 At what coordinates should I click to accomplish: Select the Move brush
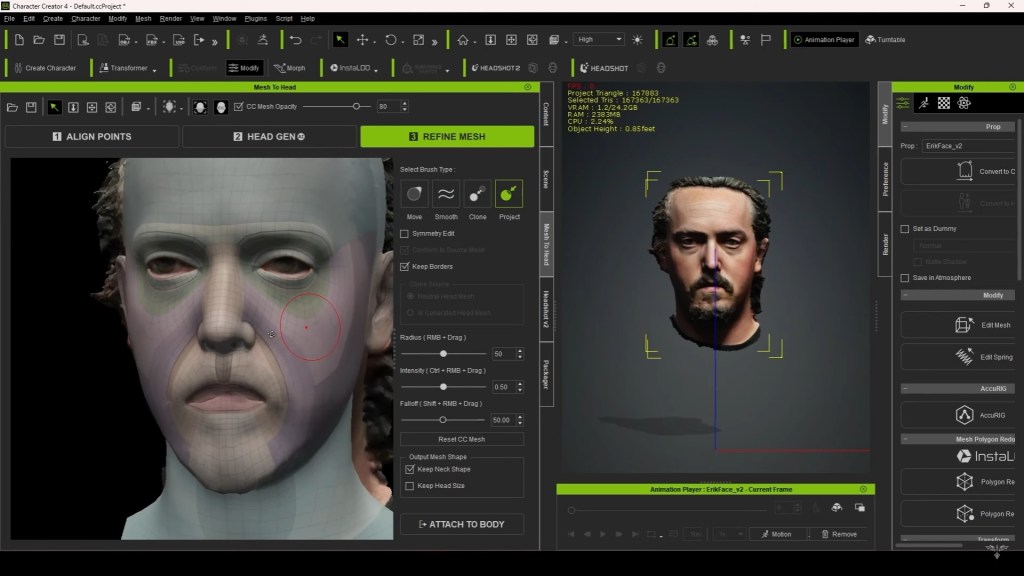(414, 194)
